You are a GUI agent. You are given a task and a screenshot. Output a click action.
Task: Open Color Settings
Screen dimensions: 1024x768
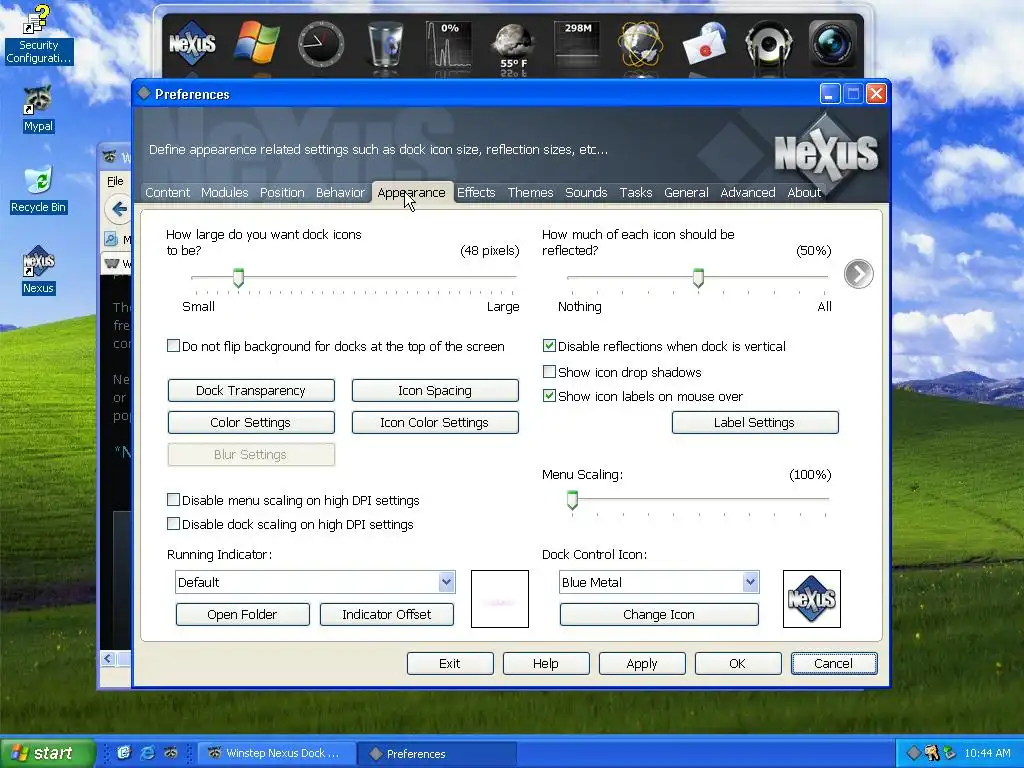pos(251,423)
